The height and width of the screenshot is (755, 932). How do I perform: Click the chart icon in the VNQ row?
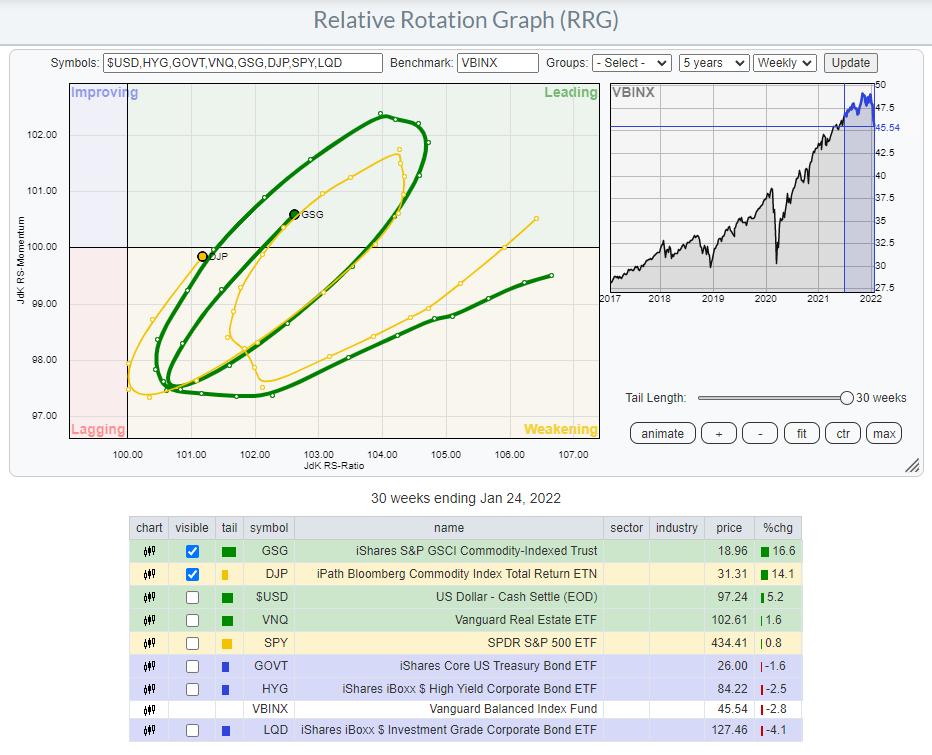pyautogui.click(x=149, y=620)
